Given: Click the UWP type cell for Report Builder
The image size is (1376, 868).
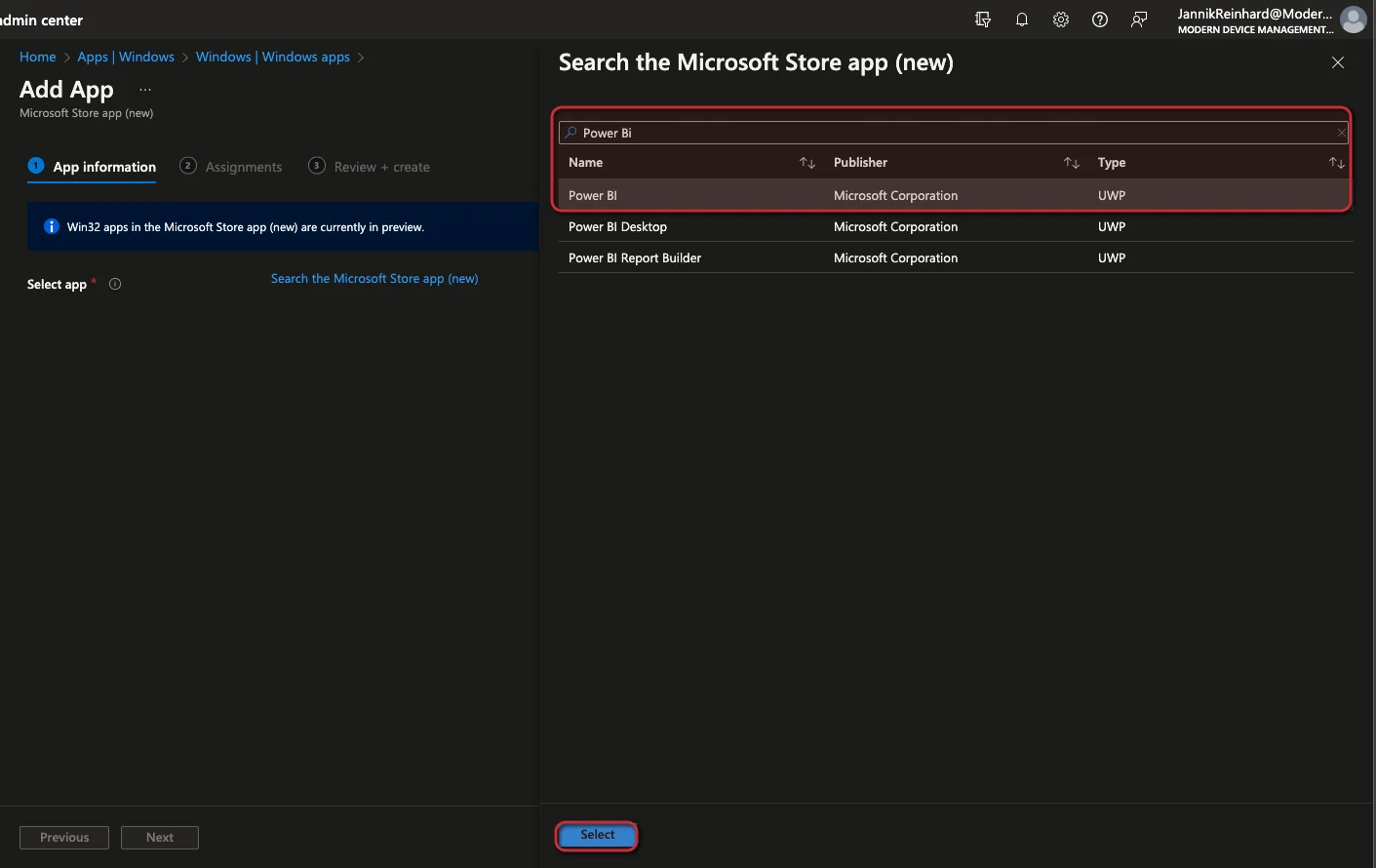Looking at the screenshot, I should tap(1112, 257).
